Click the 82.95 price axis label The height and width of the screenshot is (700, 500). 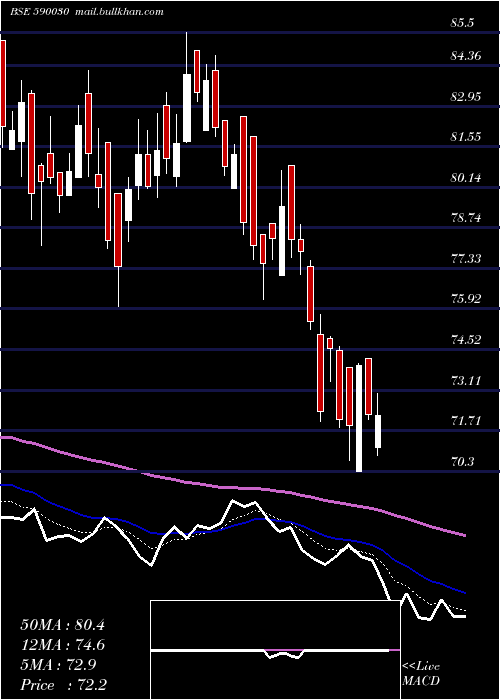coord(466,97)
